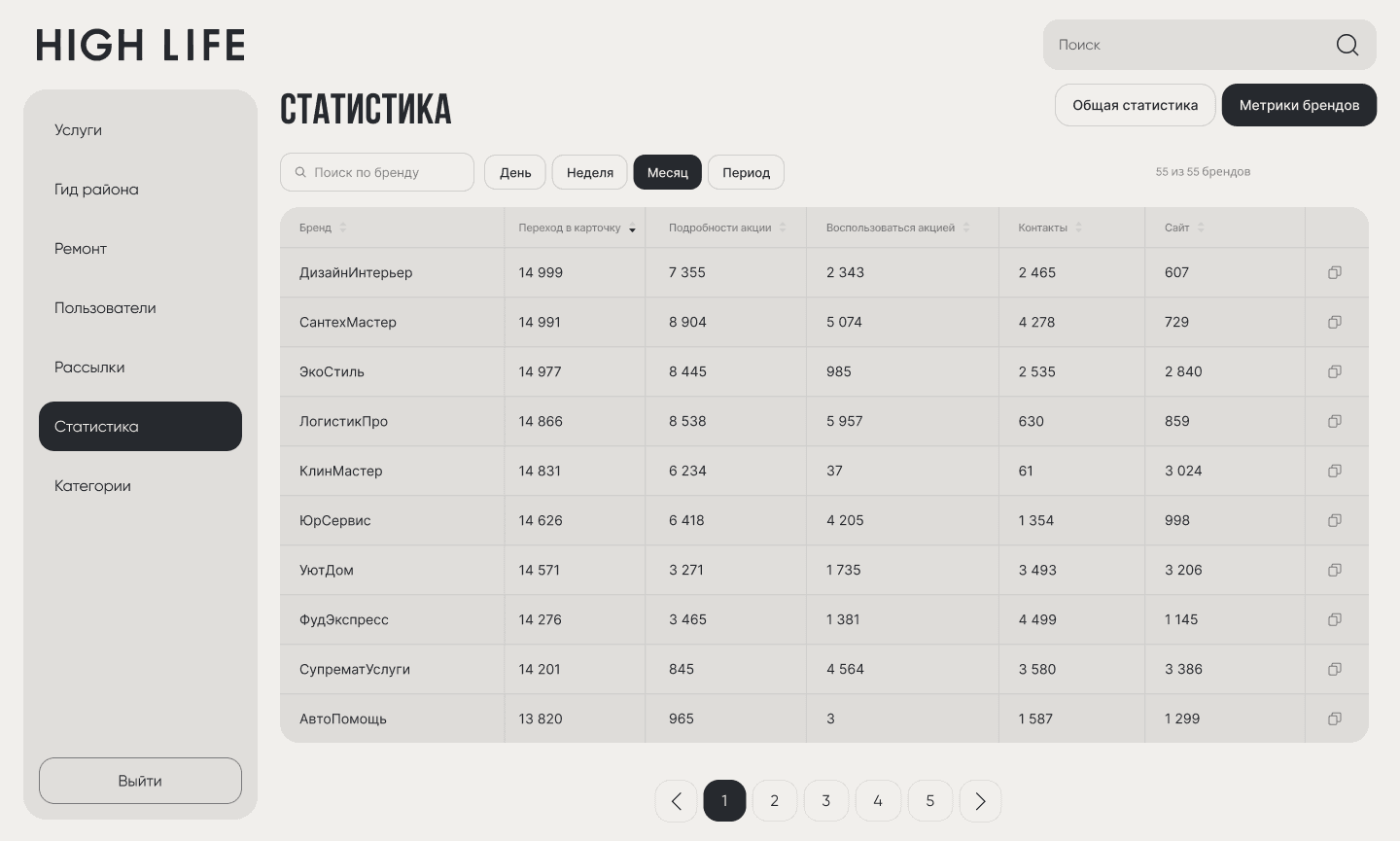This screenshot has width=1400, height=841.
Task: Go to next page using right chevron
Action: [x=980, y=800]
